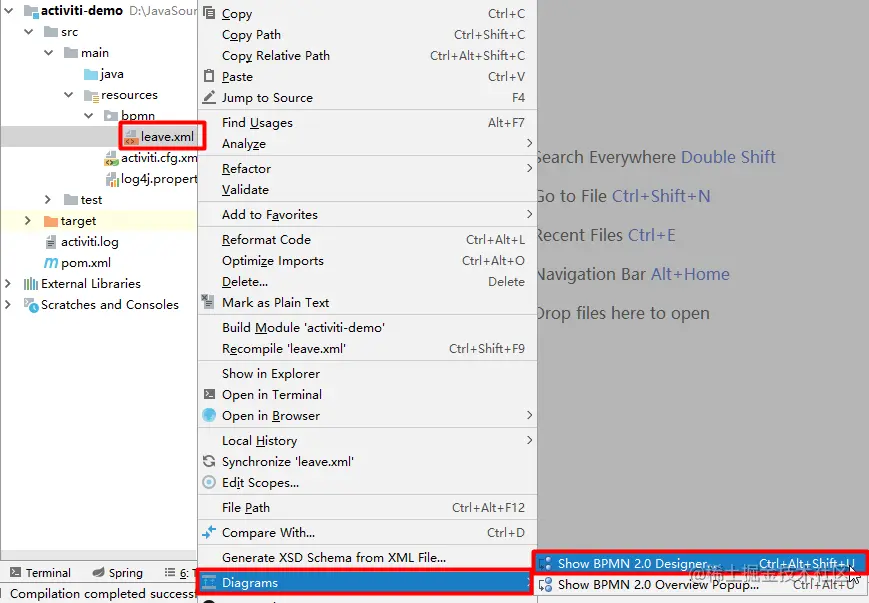Choose Build Module 'activiti-demo'
Screen dimensions: 869x603
pos(367,328)
